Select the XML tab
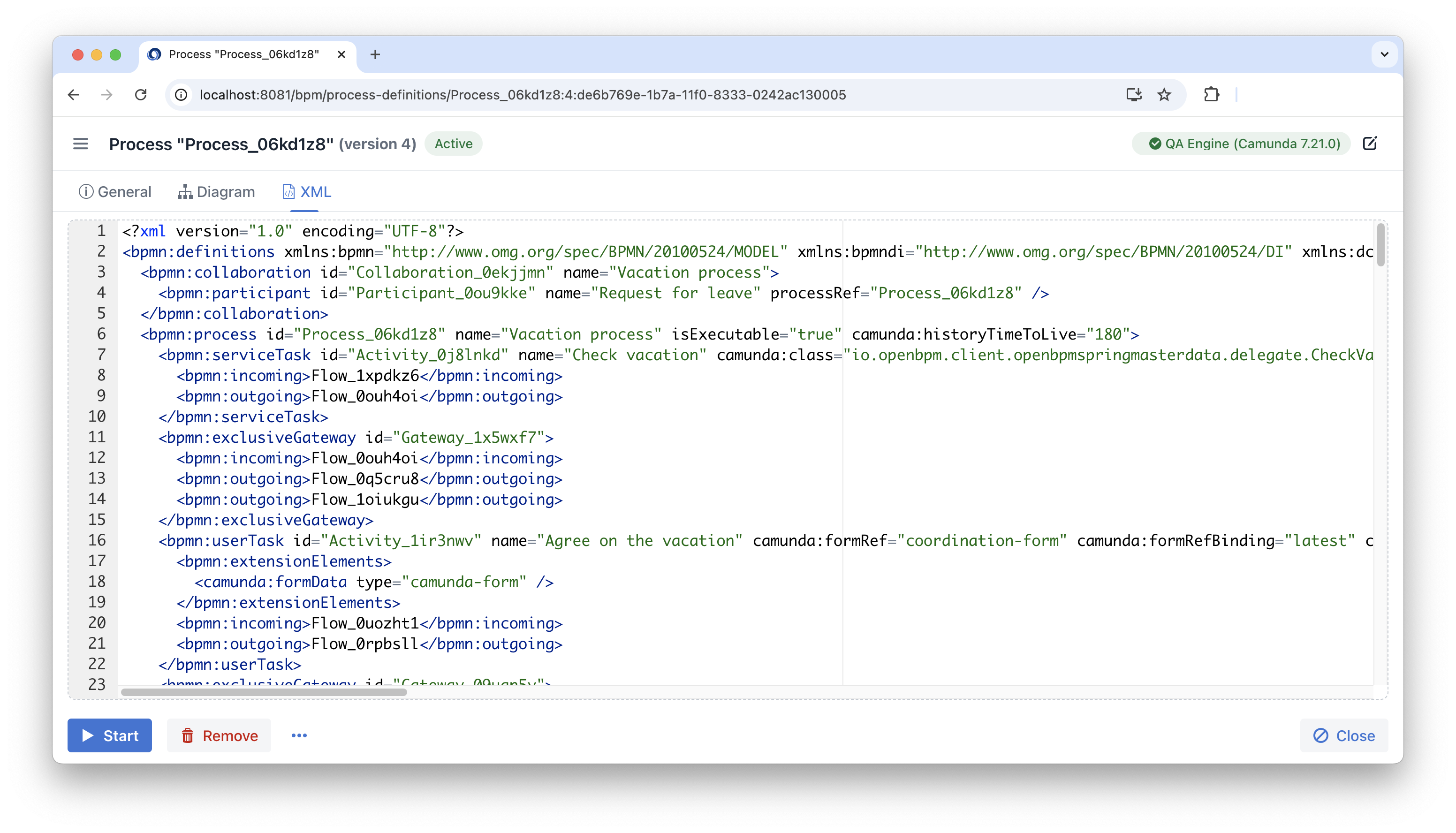This screenshot has height=833, width=1456. pyautogui.click(x=307, y=192)
